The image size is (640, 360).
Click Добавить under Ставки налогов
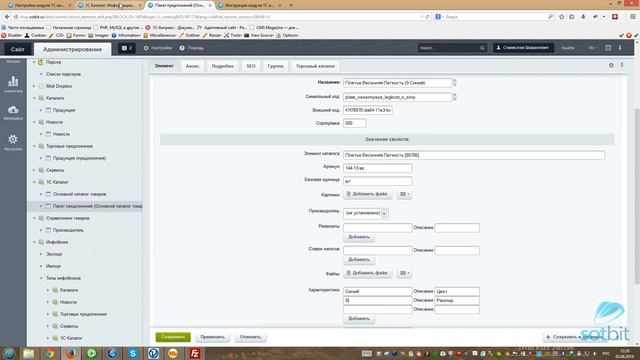pyautogui.click(x=359, y=260)
